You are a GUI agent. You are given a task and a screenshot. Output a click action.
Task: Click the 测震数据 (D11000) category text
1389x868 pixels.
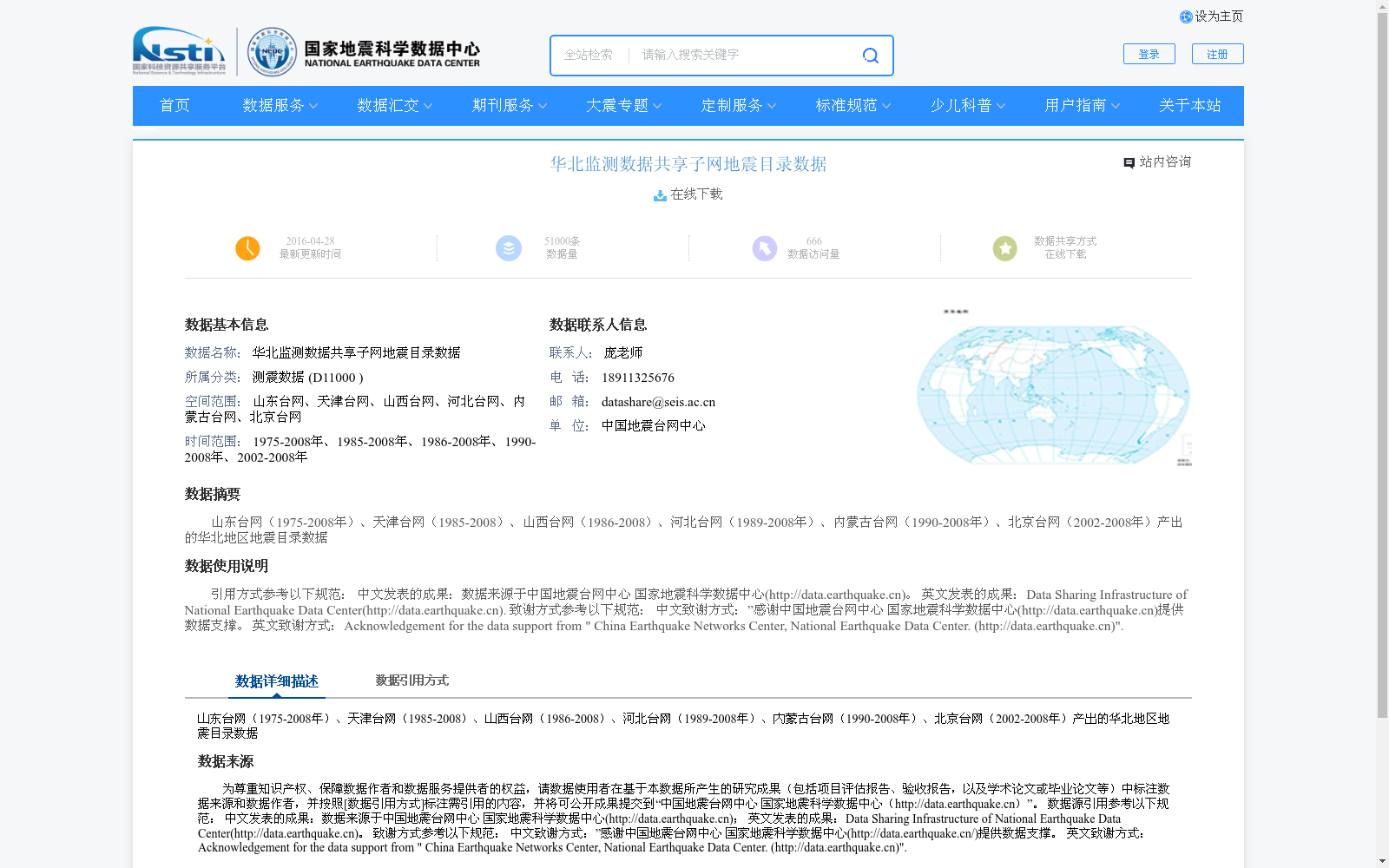(x=307, y=378)
